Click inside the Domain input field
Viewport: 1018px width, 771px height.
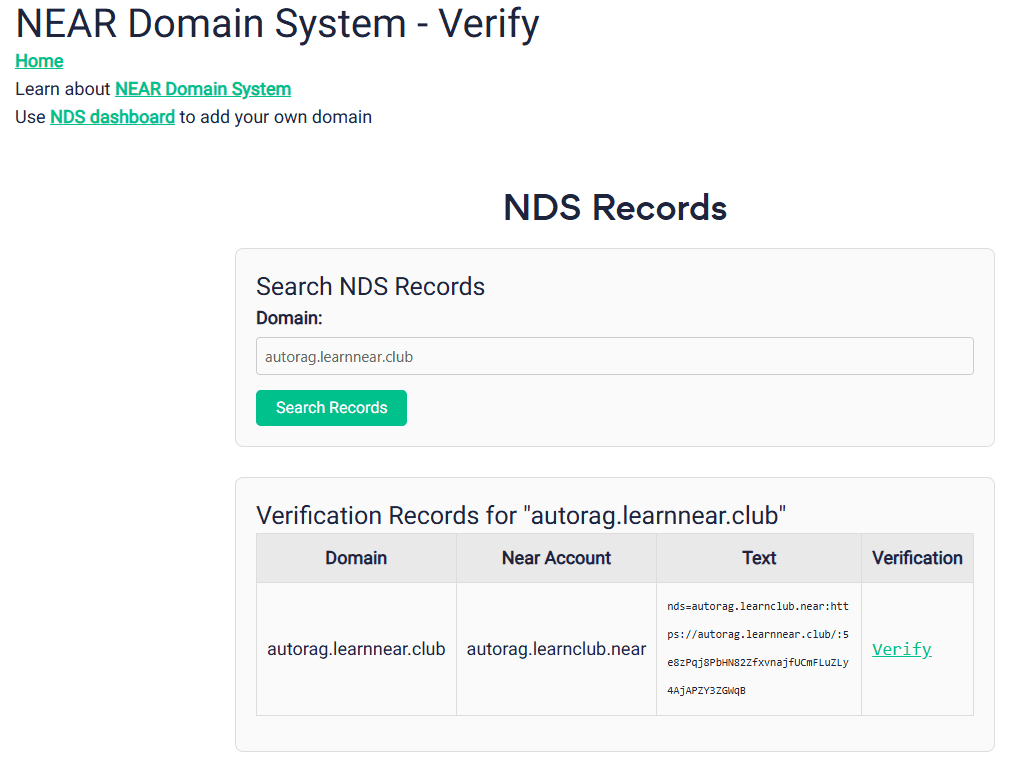click(614, 356)
